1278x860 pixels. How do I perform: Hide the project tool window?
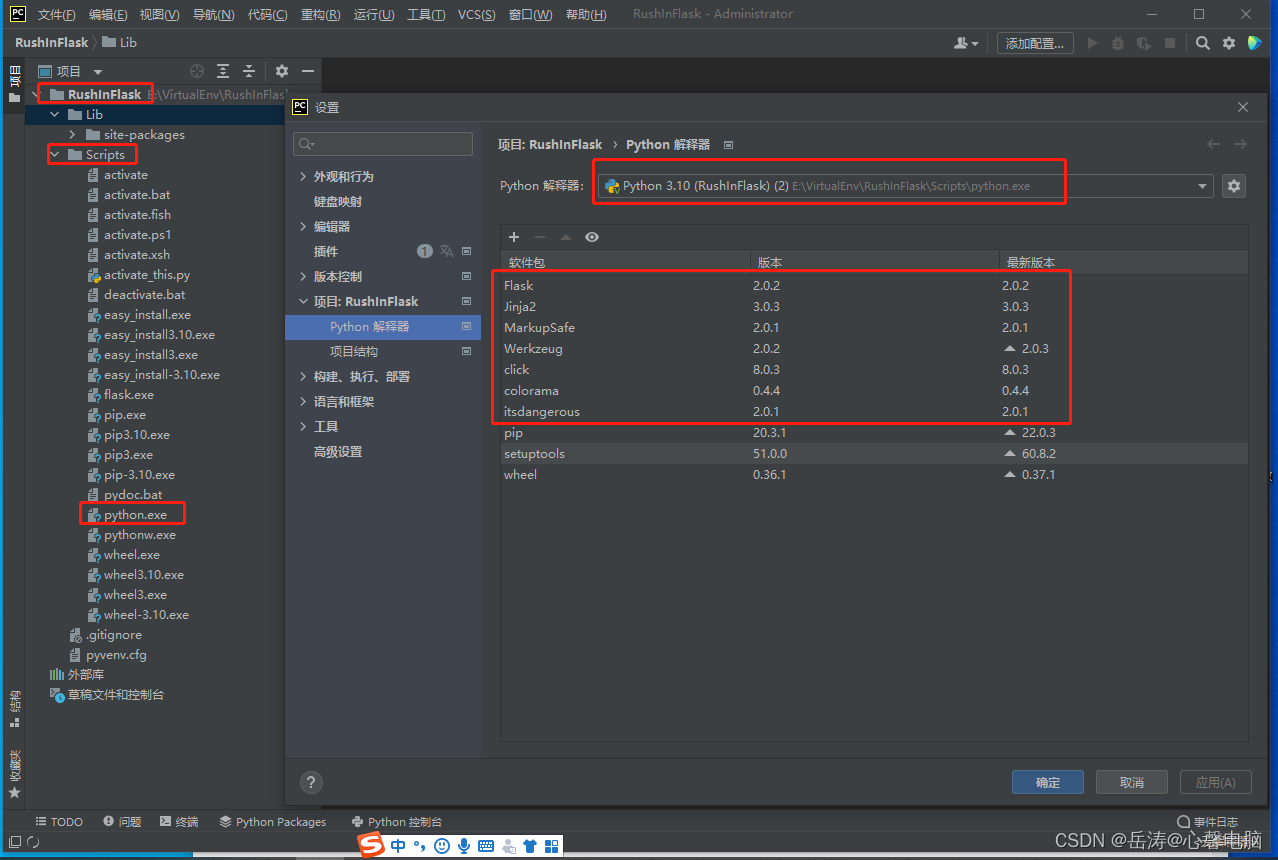click(308, 71)
